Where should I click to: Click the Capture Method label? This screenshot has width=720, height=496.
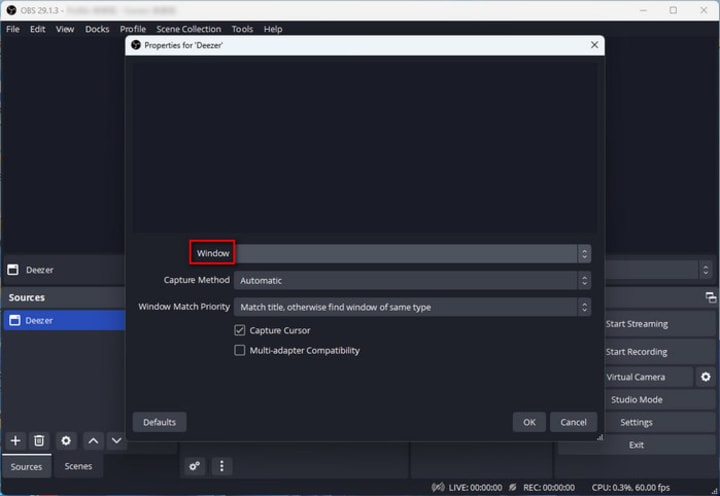197,280
